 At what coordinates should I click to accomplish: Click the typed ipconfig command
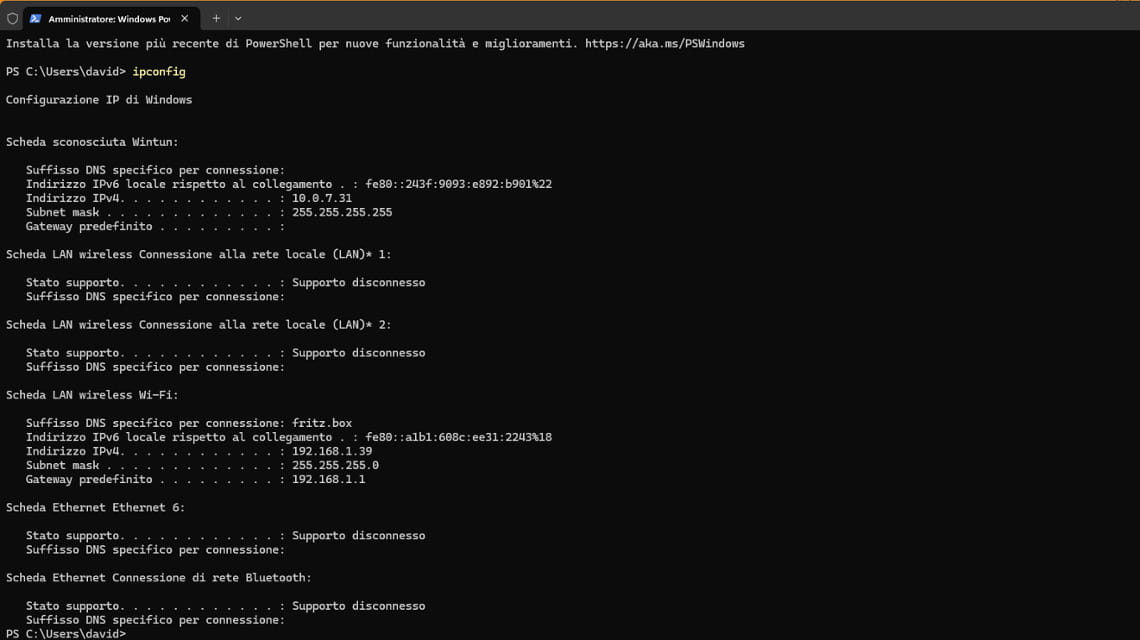158,72
